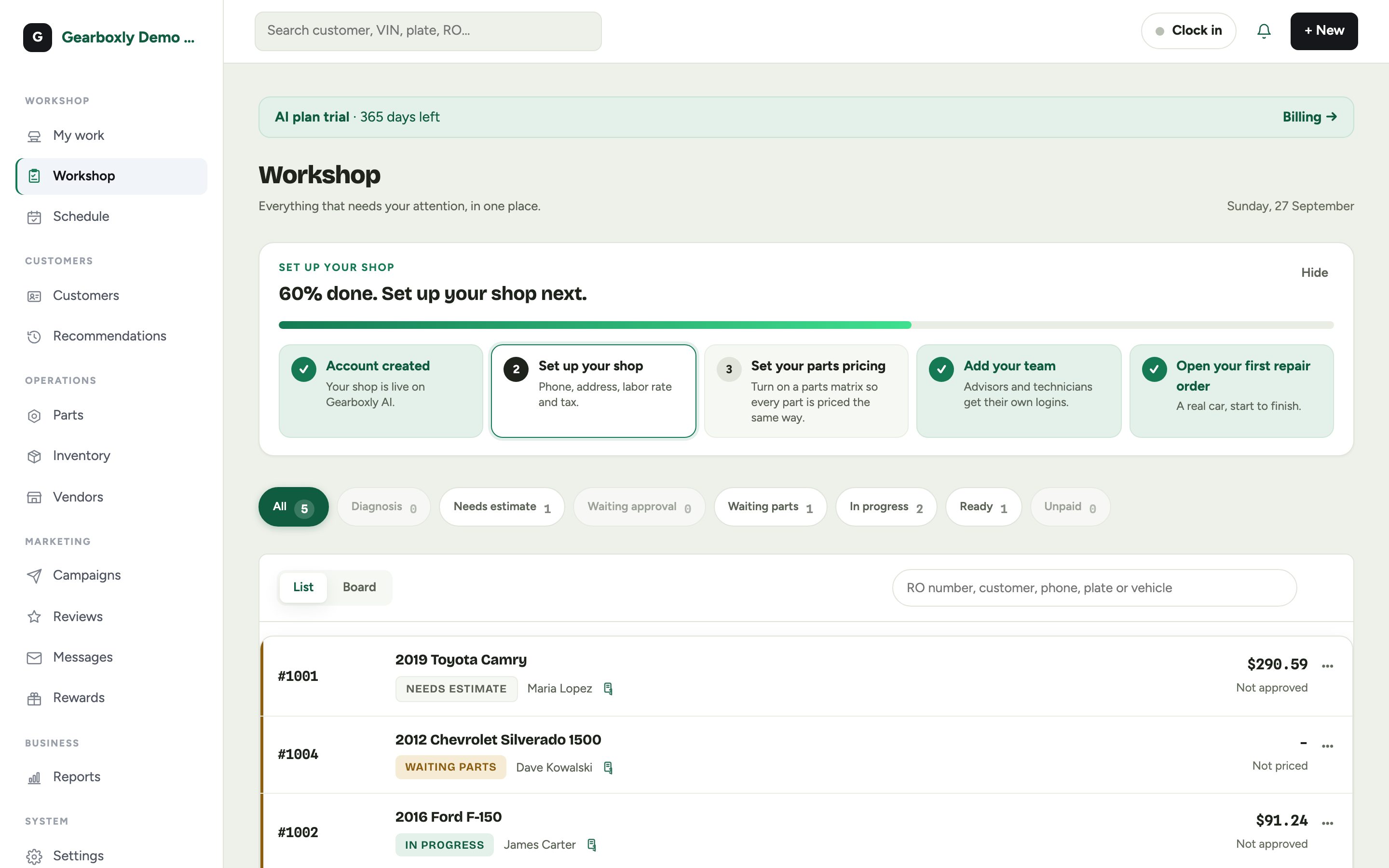This screenshot has width=1389, height=868.
Task: Open Set up your shop step
Action: pyautogui.click(x=594, y=391)
